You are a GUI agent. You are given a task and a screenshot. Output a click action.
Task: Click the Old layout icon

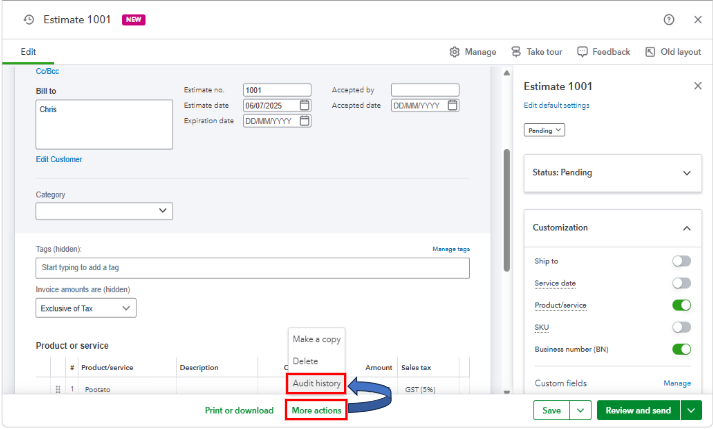[650, 52]
